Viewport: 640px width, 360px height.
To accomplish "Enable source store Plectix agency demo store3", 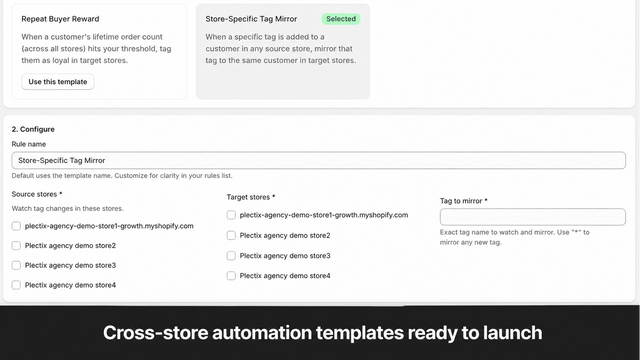I will tap(16, 265).
